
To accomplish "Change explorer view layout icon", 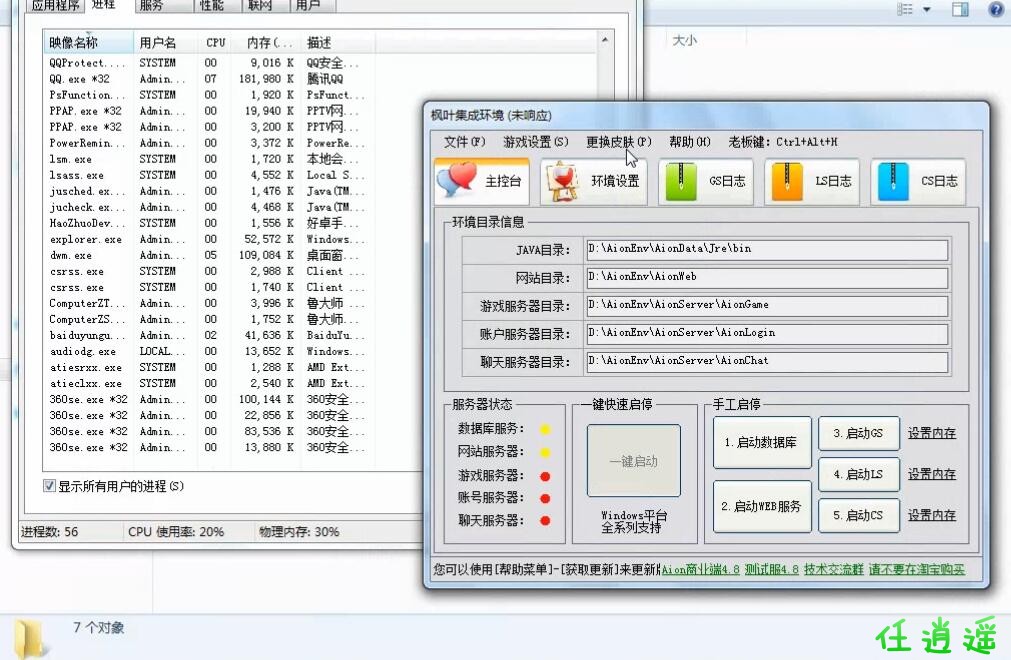I will [905, 9].
